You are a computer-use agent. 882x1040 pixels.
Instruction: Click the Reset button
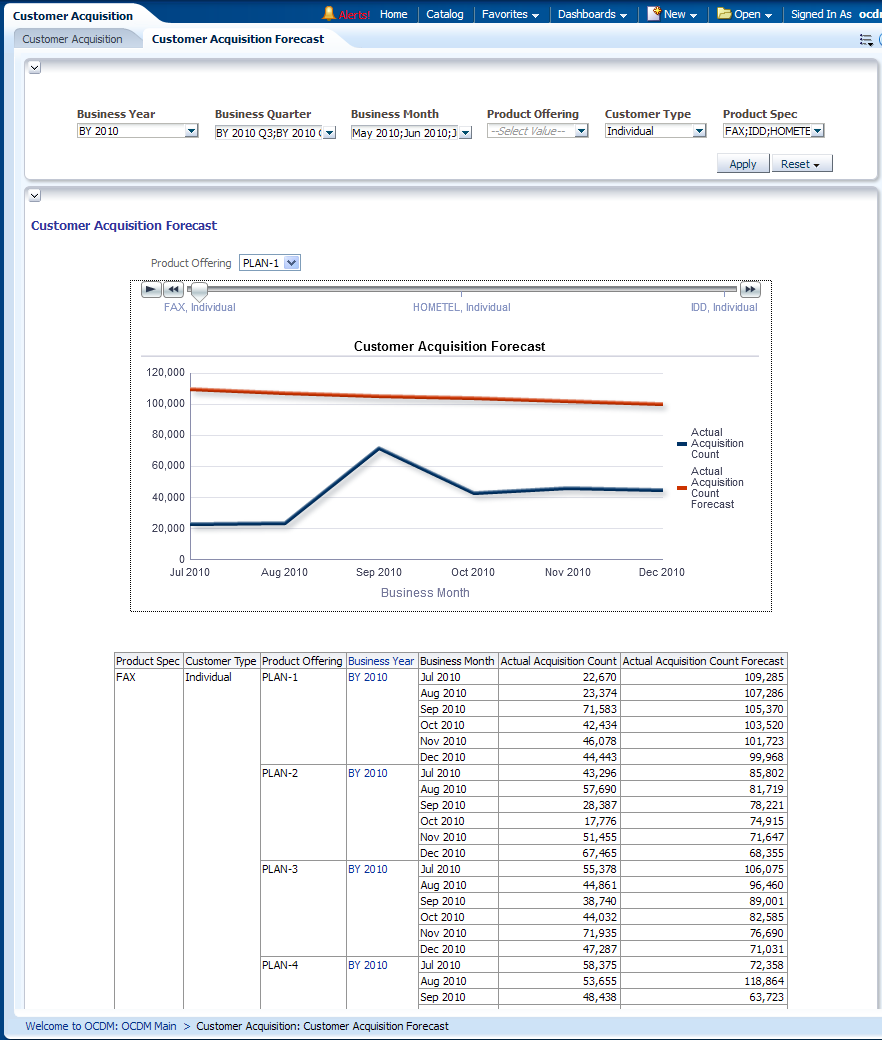pyautogui.click(x=801, y=164)
